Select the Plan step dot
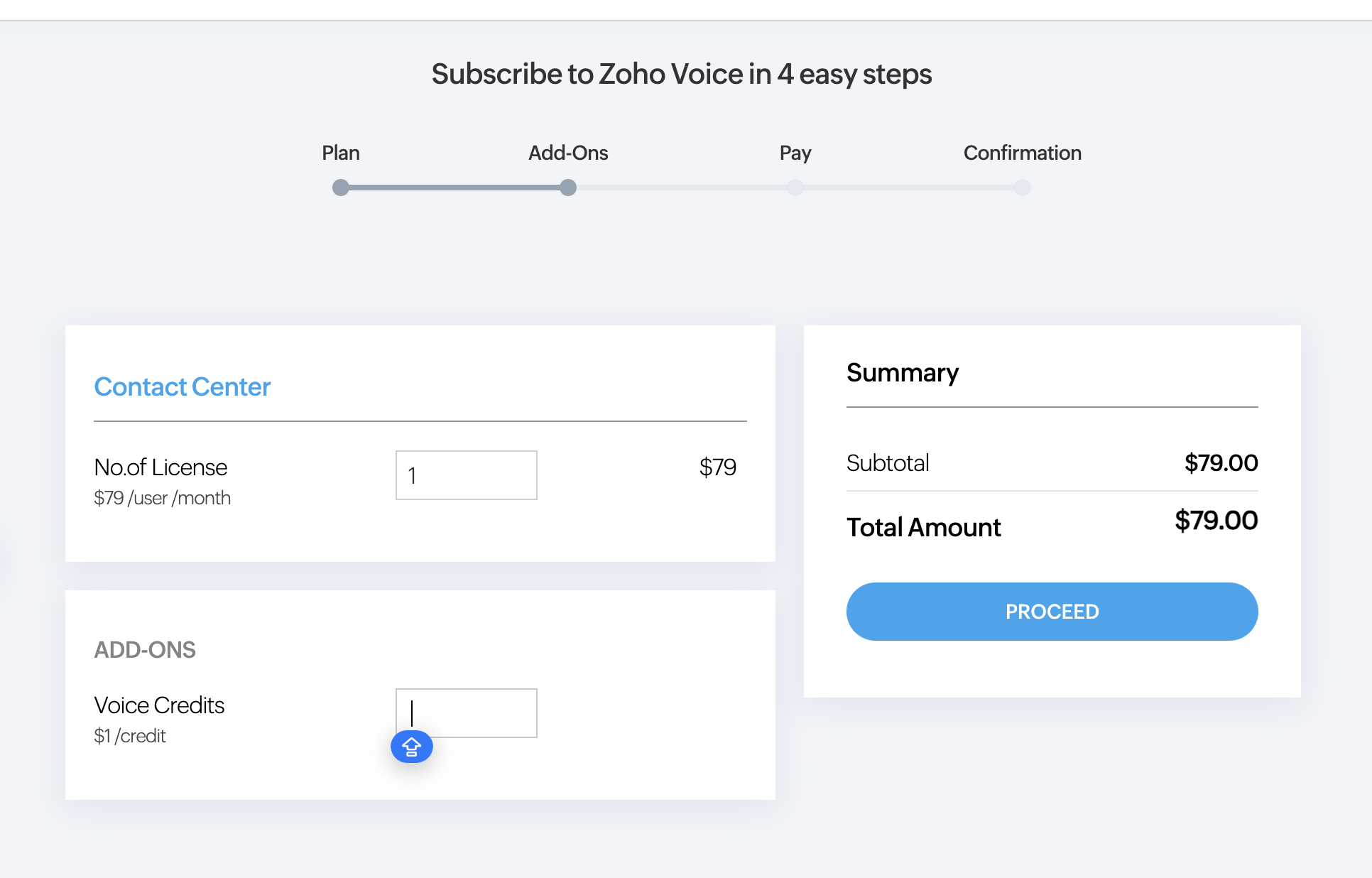This screenshot has width=1372, height=878. 341,188
